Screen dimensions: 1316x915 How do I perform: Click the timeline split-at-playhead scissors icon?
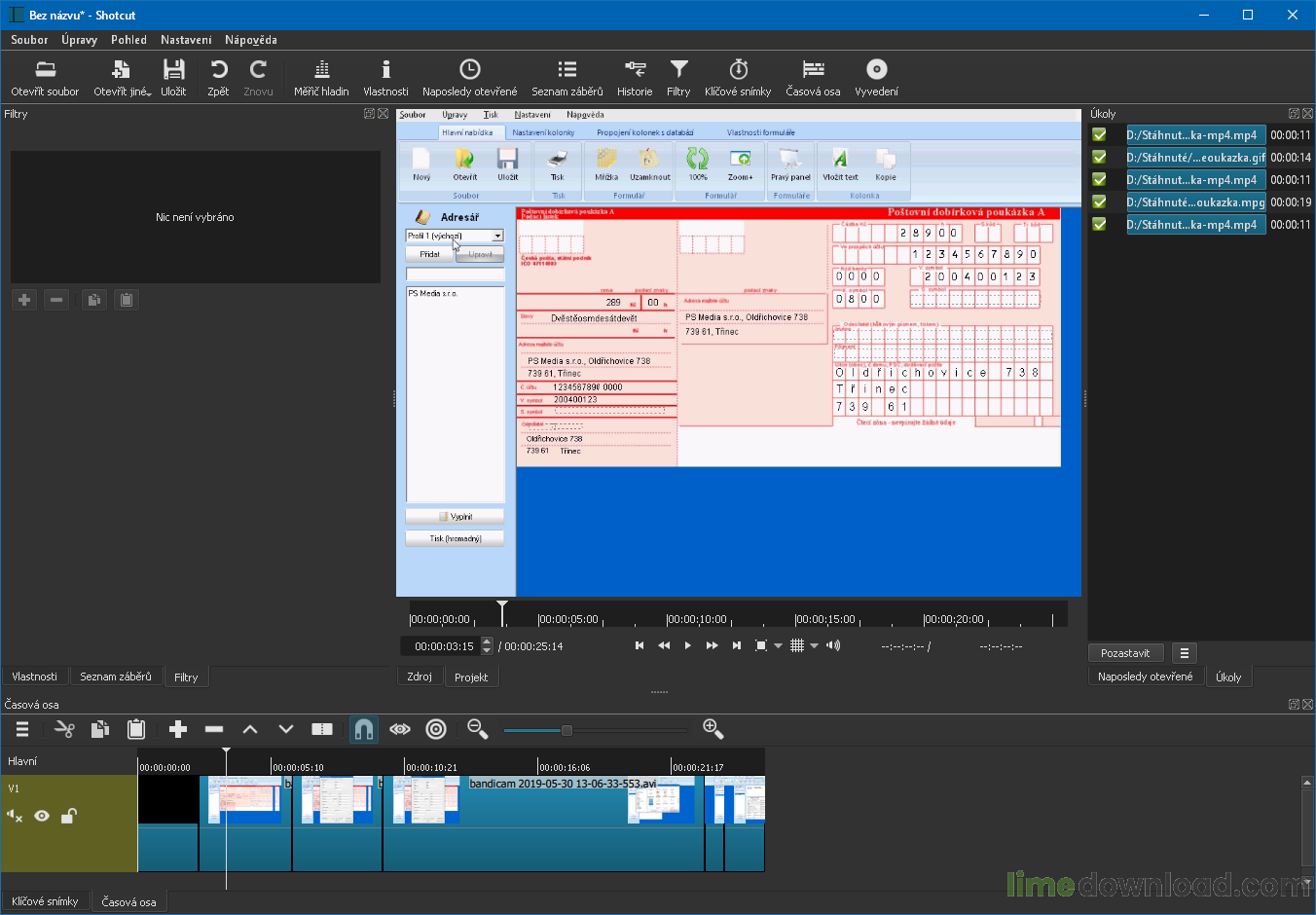pyautogui.click(x=64, y=729)
